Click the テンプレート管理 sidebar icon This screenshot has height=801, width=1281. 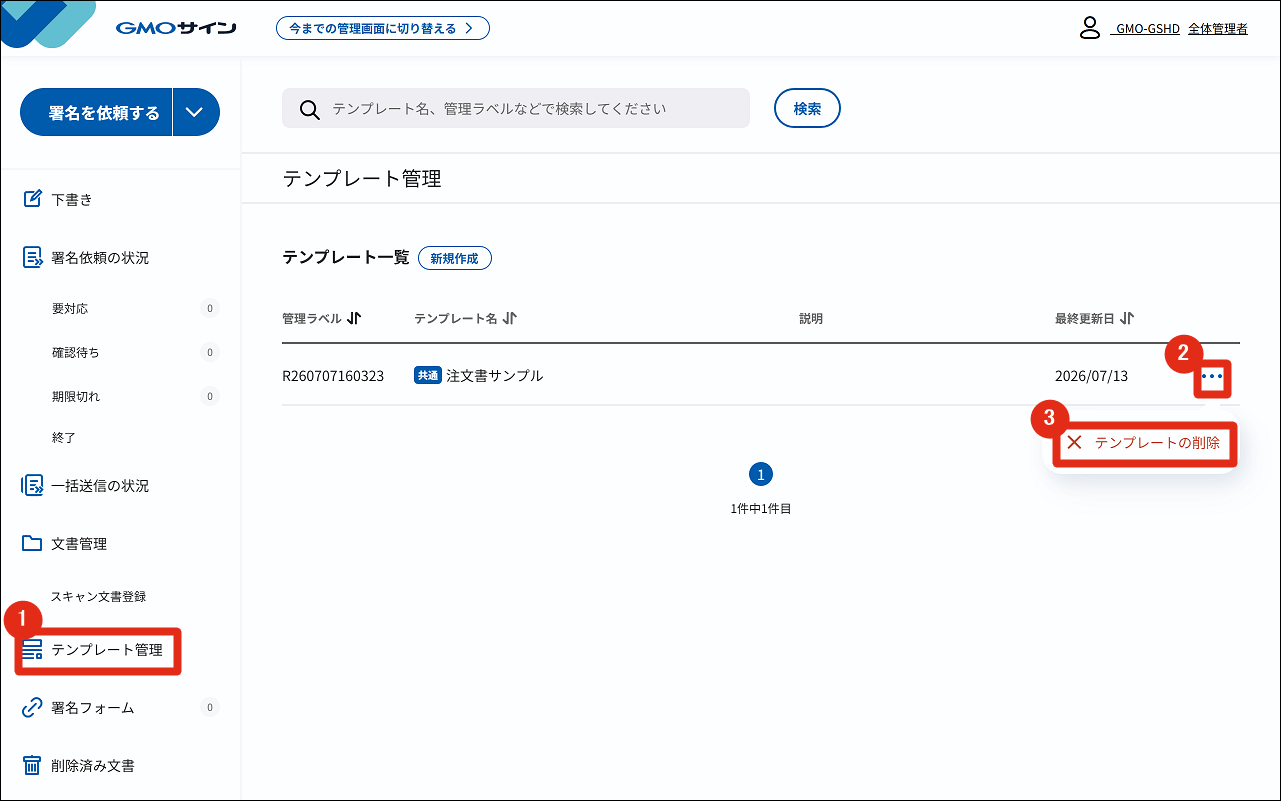coord(32,650)
